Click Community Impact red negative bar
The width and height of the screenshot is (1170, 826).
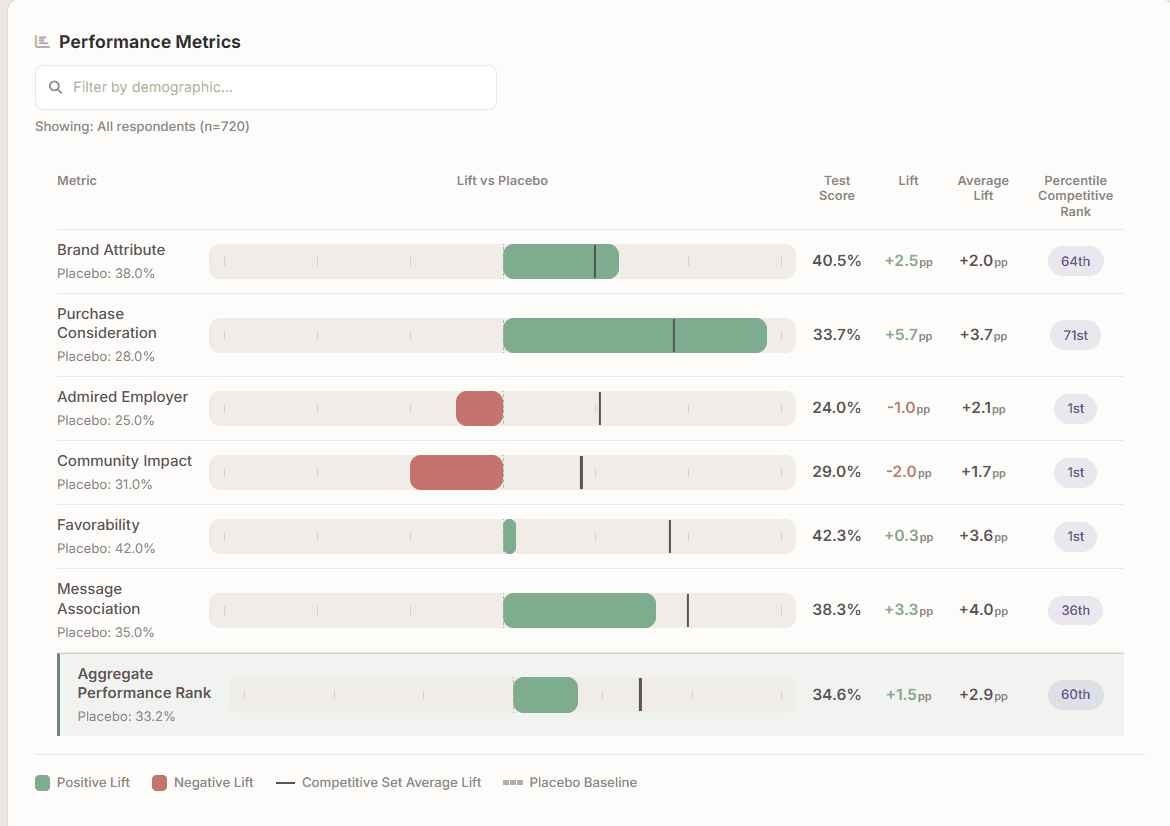[457, 472]
